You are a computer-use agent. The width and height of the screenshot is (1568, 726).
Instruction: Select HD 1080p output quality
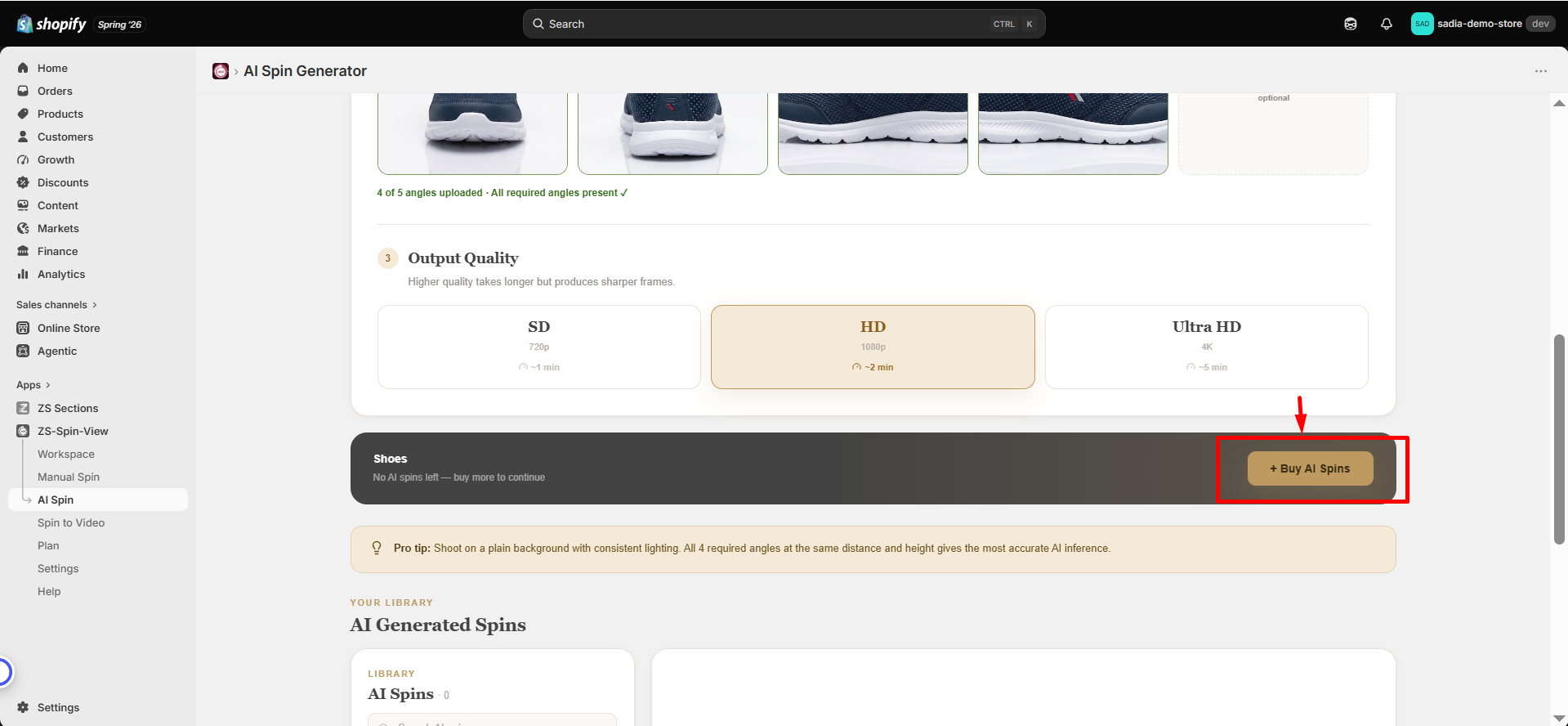(x=873, y=347)
